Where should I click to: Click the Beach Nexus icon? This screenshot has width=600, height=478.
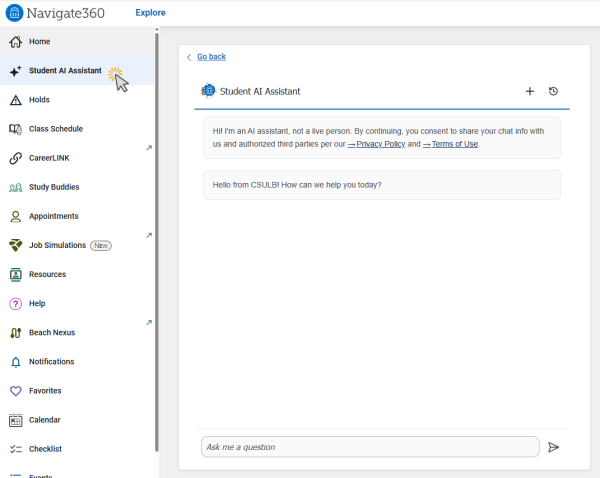16,333
